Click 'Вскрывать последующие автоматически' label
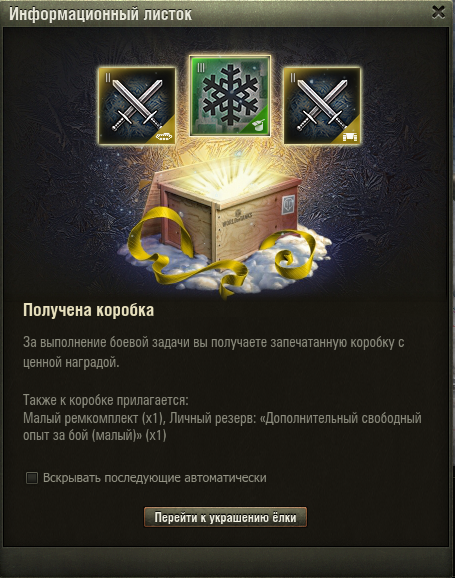The width and height of the screenshot is (455, 578). coord(154,478)
